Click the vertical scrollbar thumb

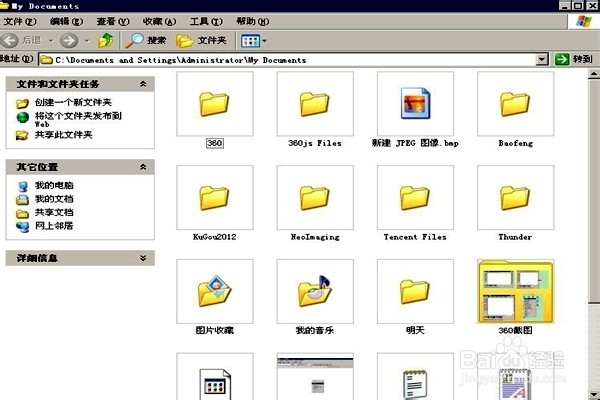click(594, 190)
